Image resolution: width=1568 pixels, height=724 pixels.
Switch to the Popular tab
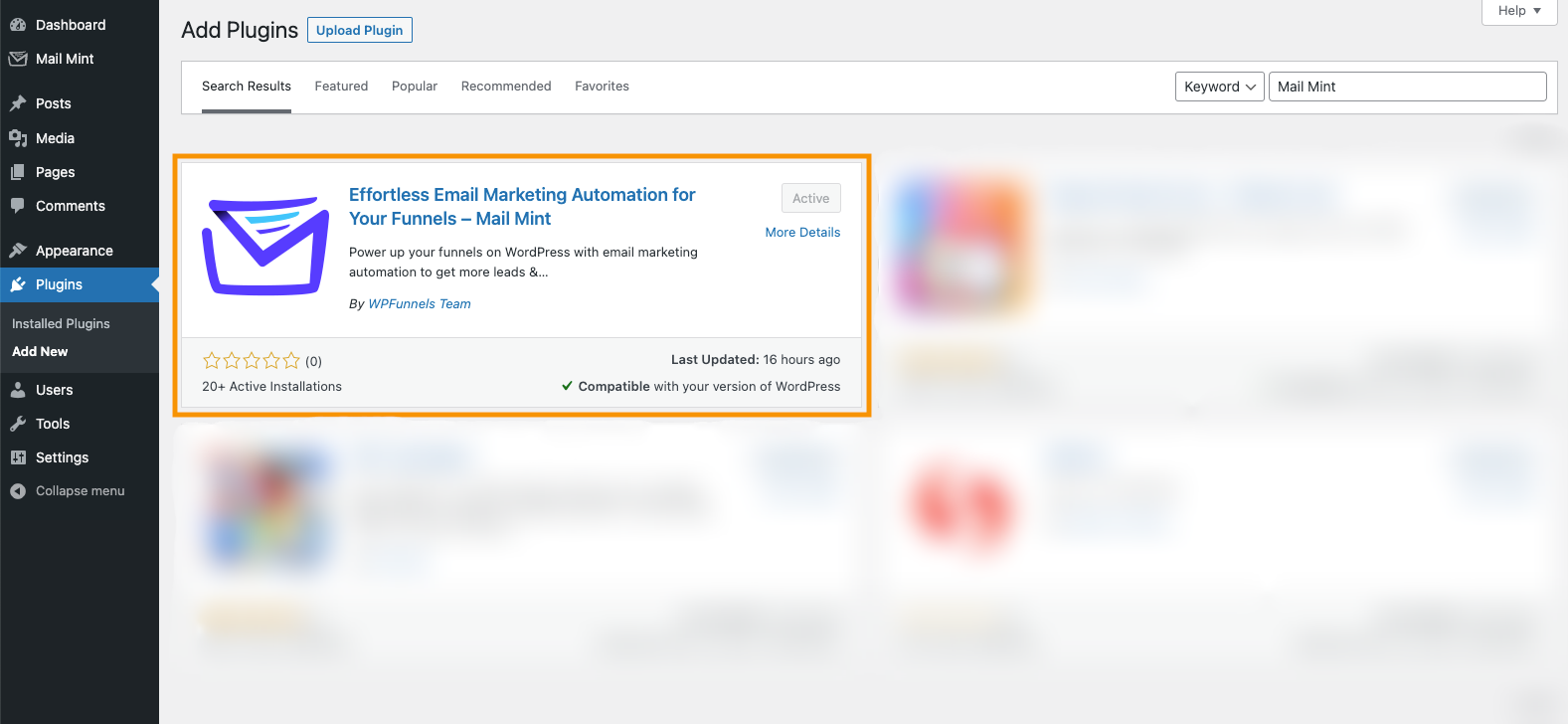pyautogui.click(x=415, y=87)
